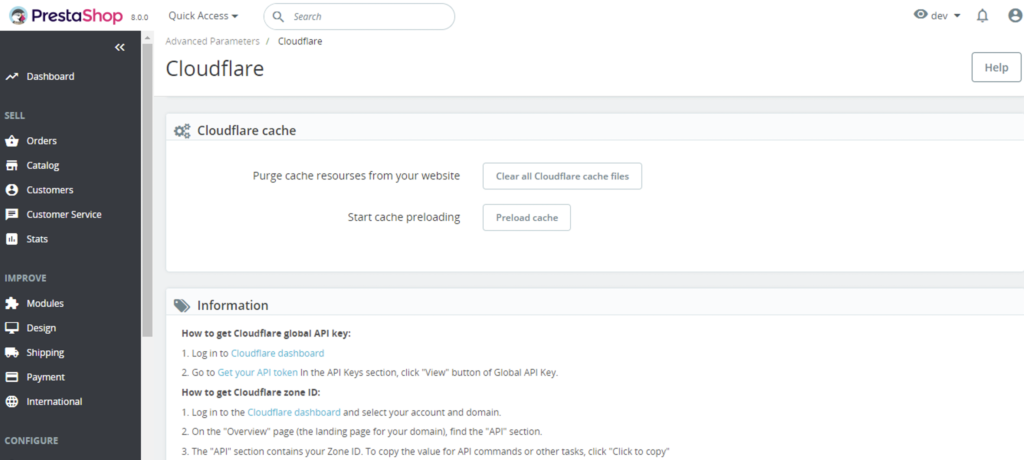This screenshot has width=1024, height=460.
Task: Open the Stats menu
Action: click(37, 239)
